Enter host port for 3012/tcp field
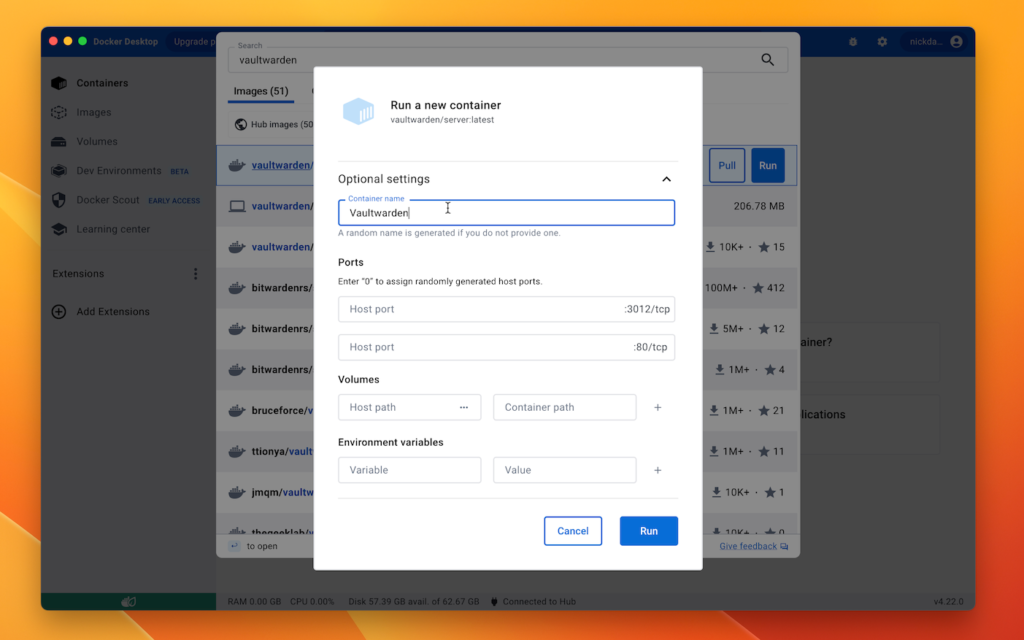This screenshot has height=640, width=1024. click(480, 310)
